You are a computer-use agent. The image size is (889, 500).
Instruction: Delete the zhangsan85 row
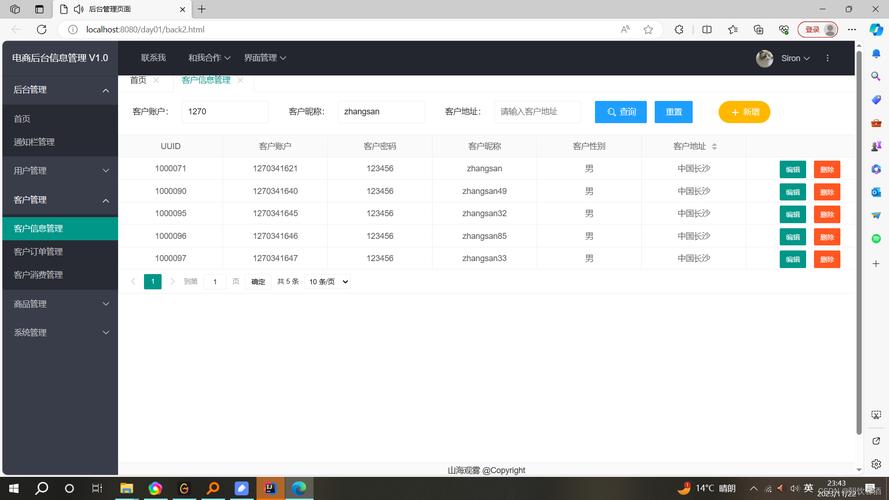pos(827,236)
